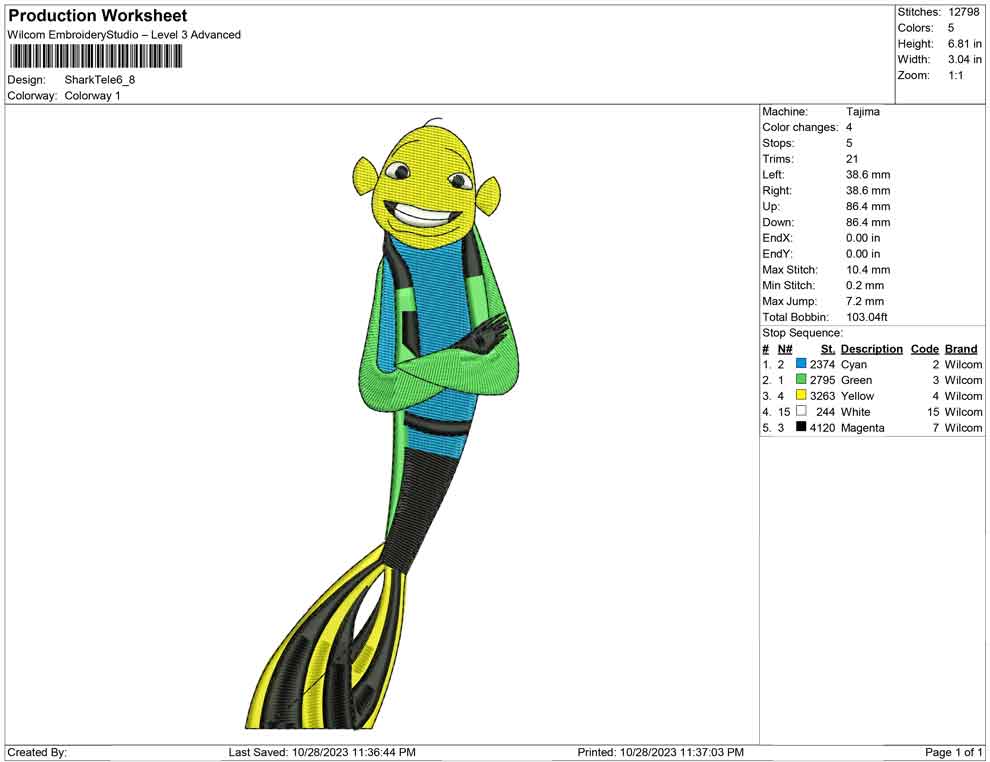Viewport: 990px width, 762px height.
Task: Click the 'N#' column header
Action: 785,349
